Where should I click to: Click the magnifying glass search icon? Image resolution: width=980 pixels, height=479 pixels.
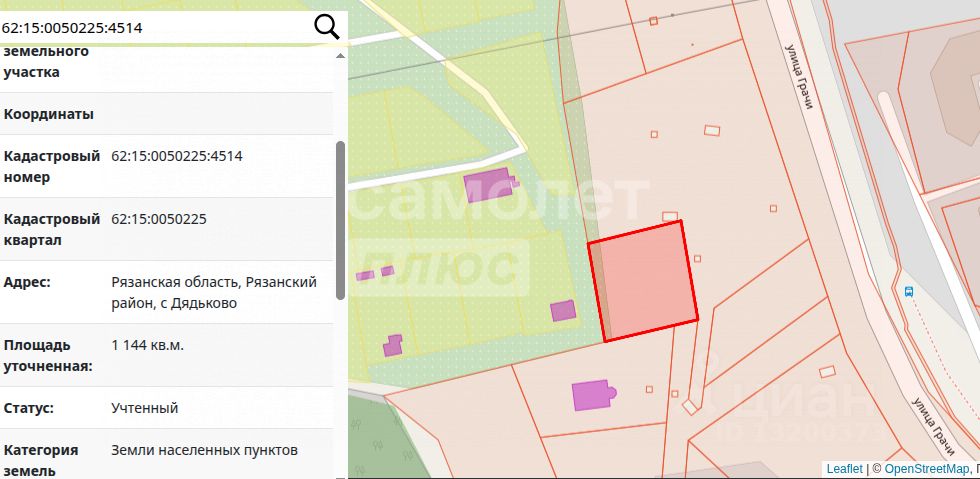coord(326,27)
